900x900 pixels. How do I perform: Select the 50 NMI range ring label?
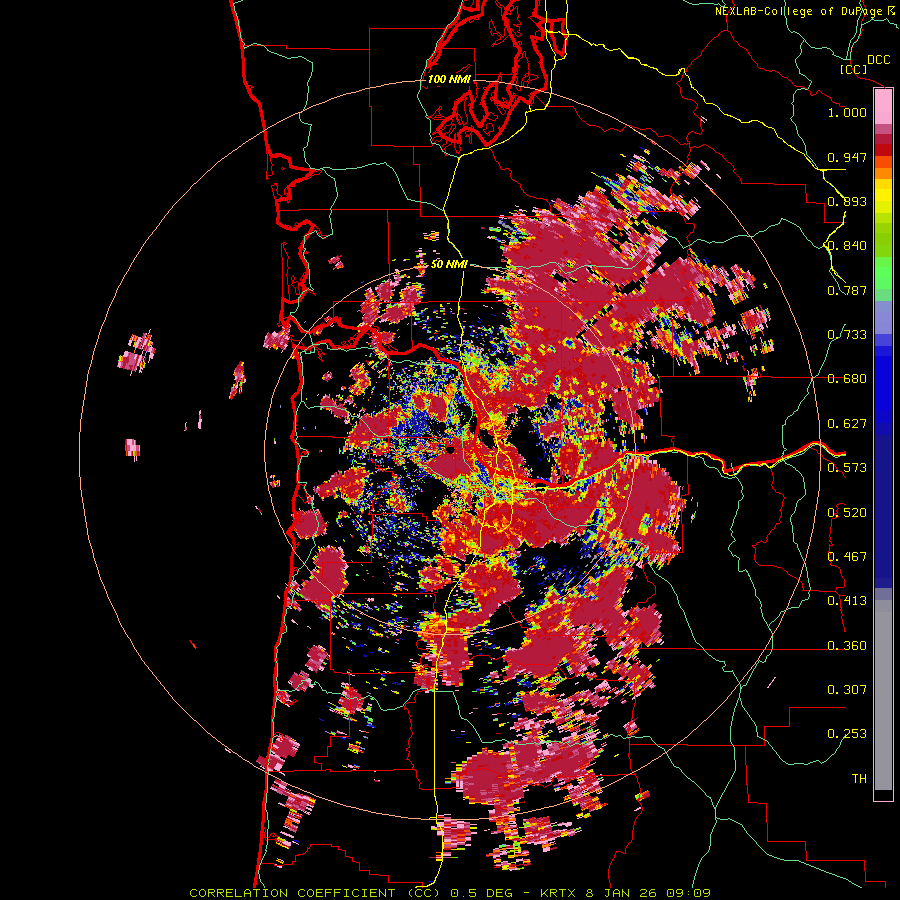(x=449, y=264)
